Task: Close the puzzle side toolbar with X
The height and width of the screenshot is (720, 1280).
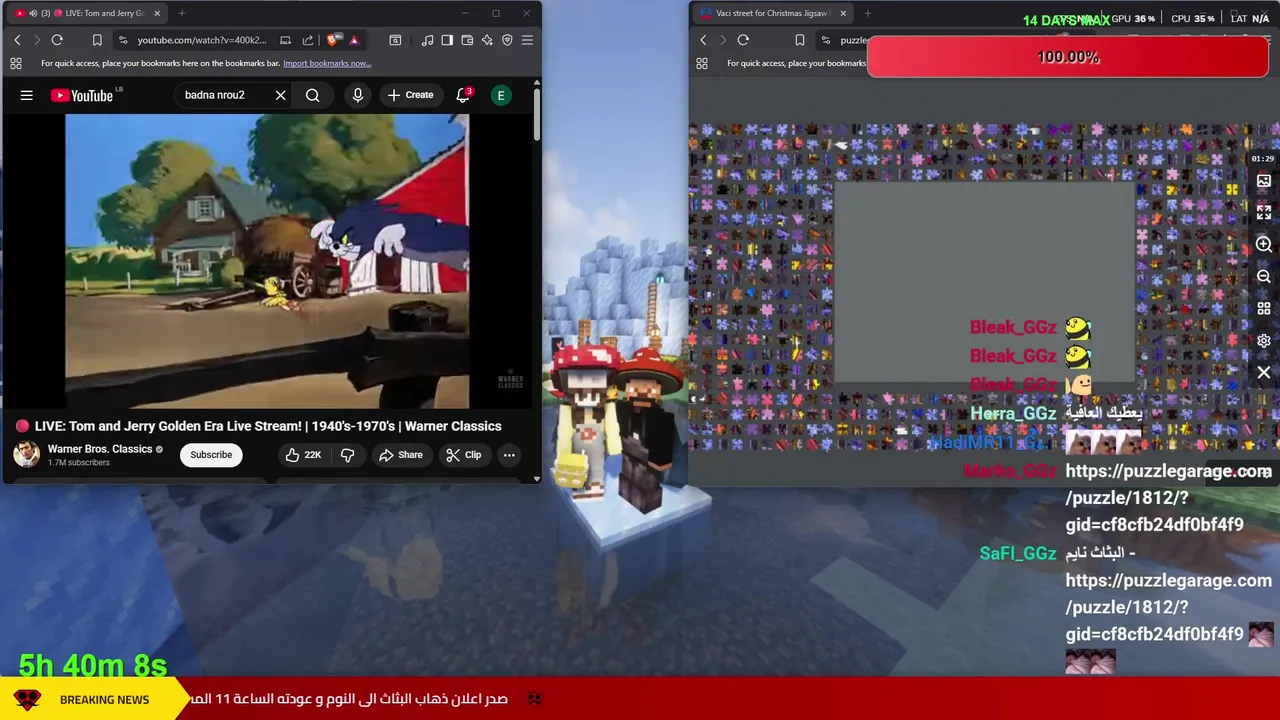Action: 1264,373
